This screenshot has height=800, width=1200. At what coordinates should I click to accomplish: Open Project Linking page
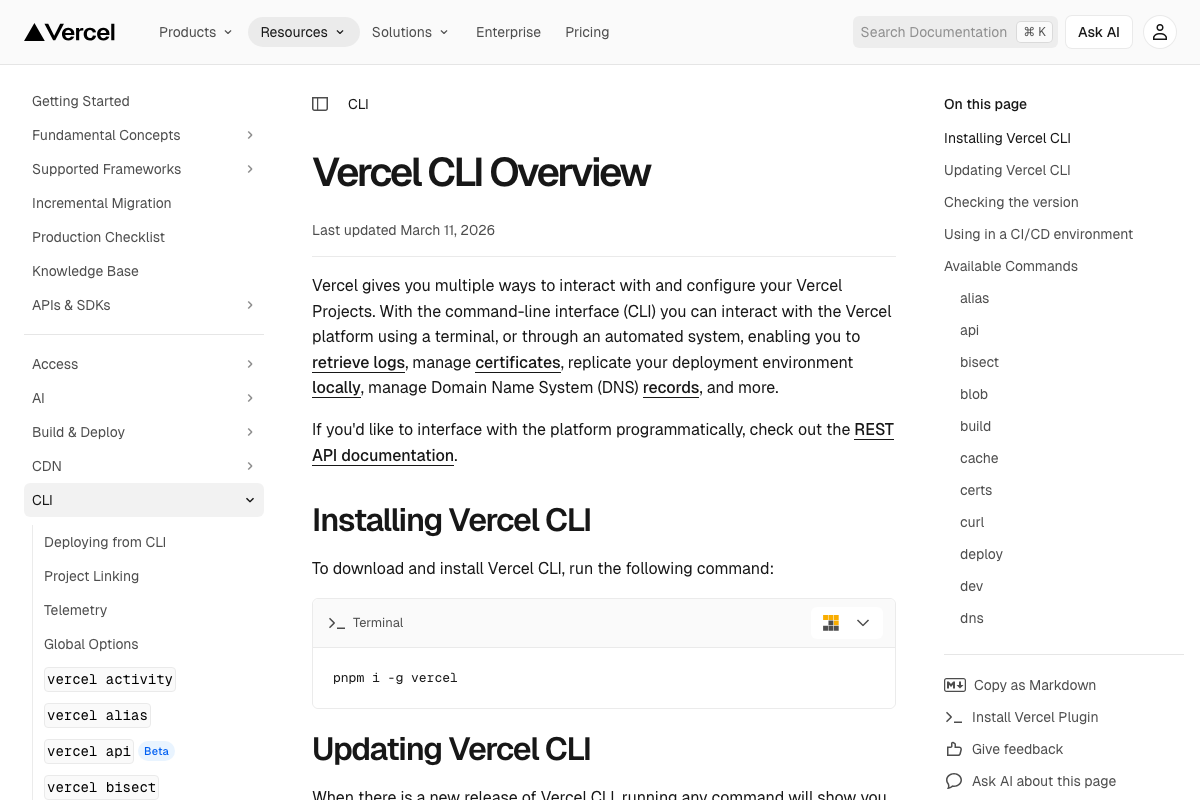coord(91,576)
